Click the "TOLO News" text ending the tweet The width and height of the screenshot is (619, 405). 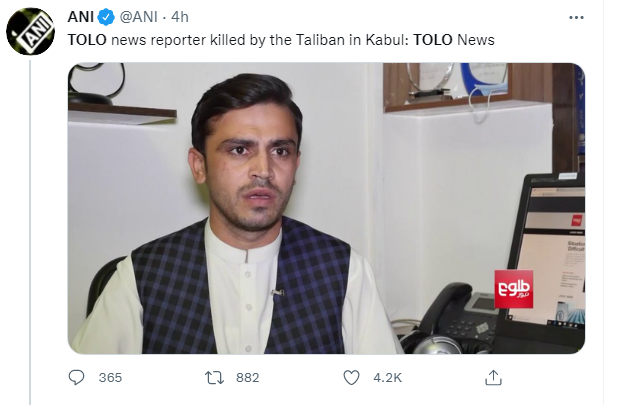click(454, 40)
